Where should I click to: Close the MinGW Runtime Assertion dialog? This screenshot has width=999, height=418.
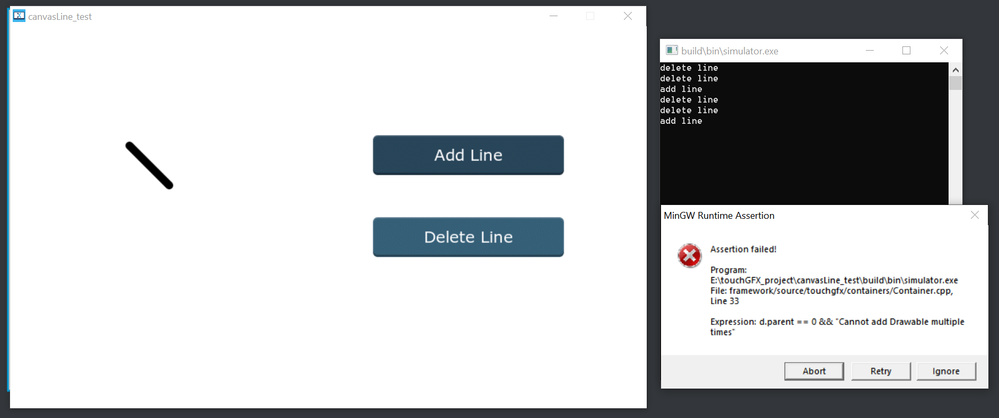click(x=975, y=215)
